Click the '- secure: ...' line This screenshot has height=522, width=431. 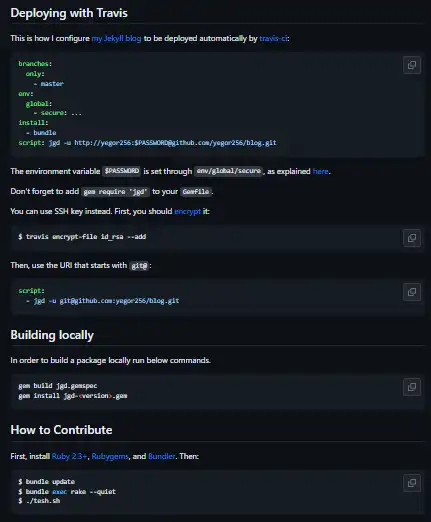57,113
